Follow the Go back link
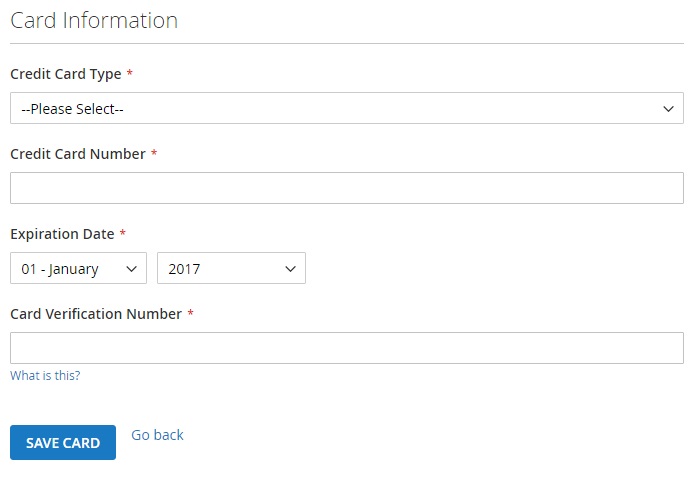This screenshot has height=479, width=699. [x=157, y=435]
